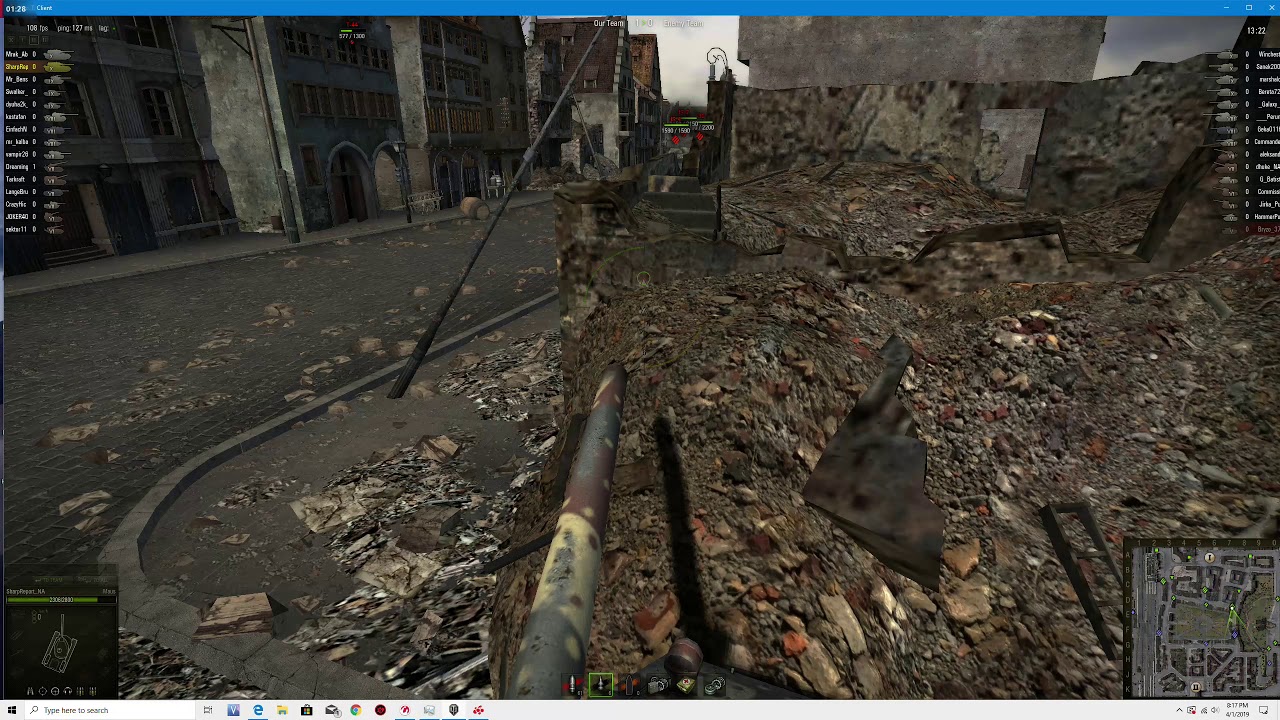Click the ping 127 ms indicator
Screen dimensions: 1280x720
tap(74, 28)
